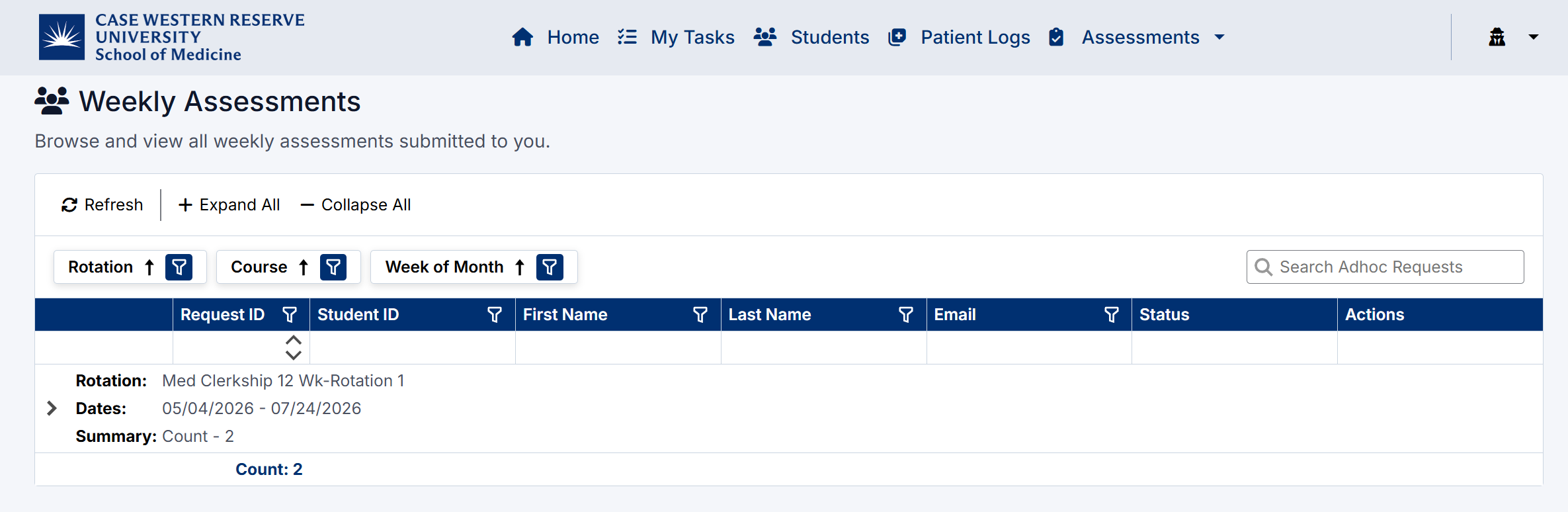The image size is (1568, 512).
Task: Open the Course filter icon
Action: pyautogui.click(x=333, y=267)
